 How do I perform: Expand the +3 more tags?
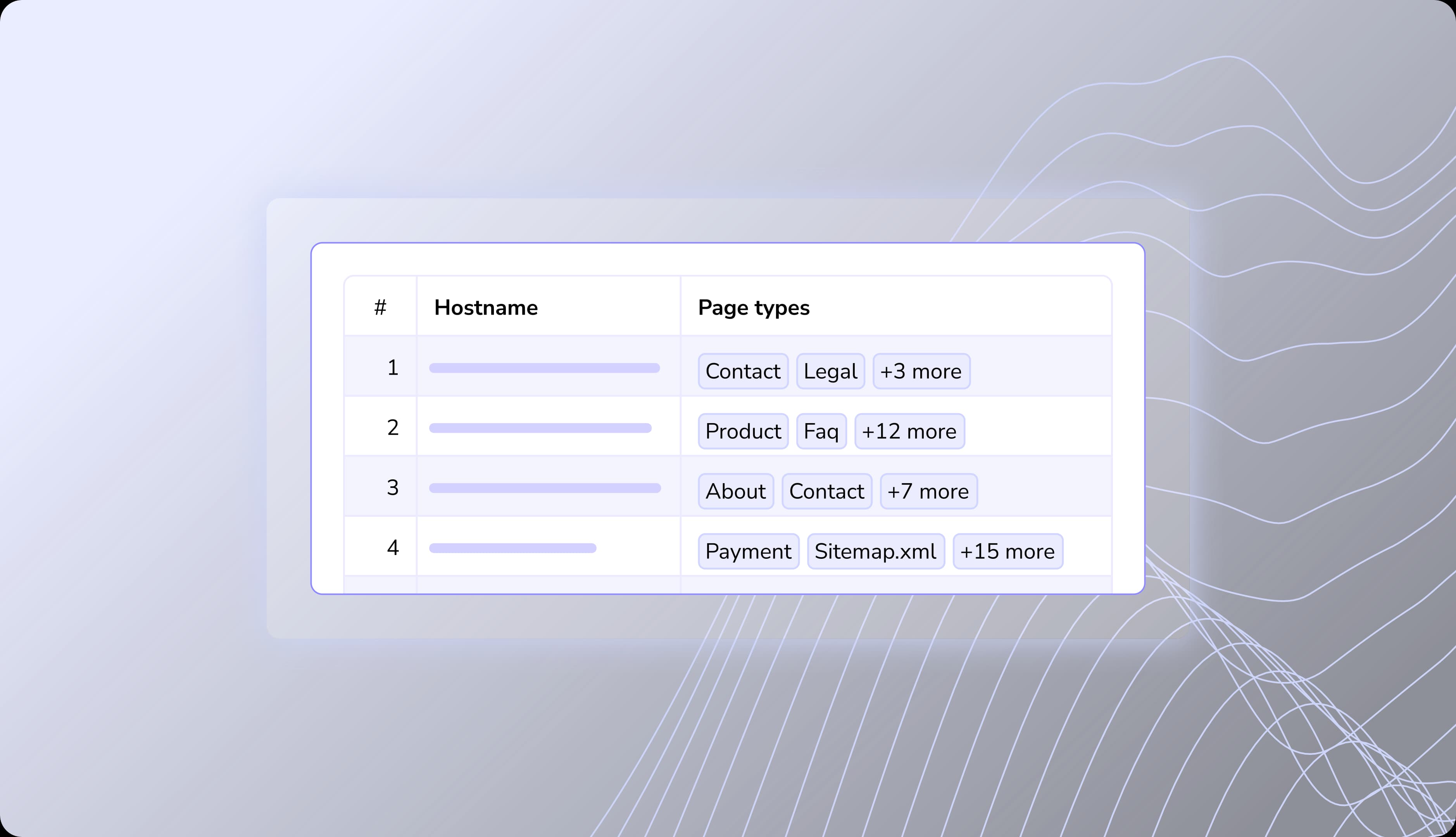(x=921, y=371)
